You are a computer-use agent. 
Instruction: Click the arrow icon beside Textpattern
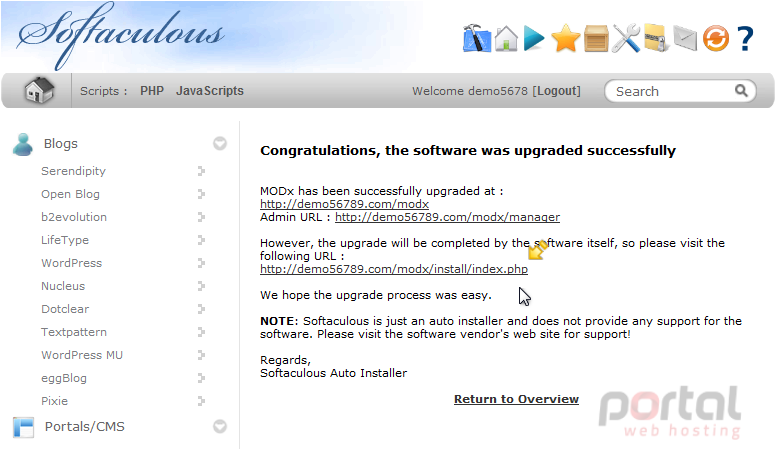point(201,332)
